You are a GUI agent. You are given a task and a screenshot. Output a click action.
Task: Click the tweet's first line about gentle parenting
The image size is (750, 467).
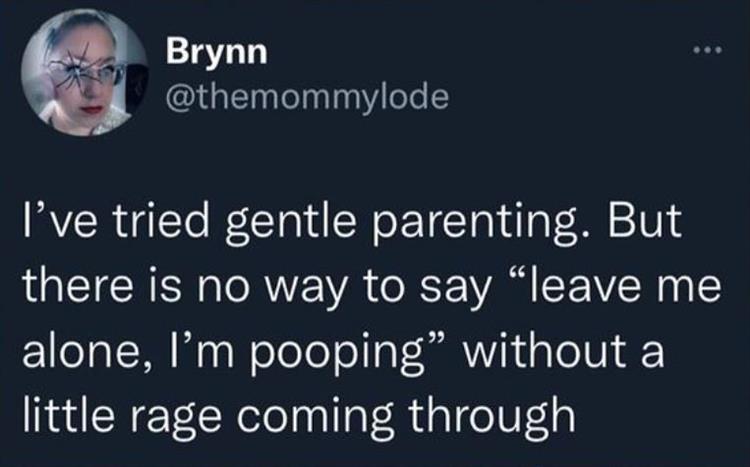[x=348, y=223]
